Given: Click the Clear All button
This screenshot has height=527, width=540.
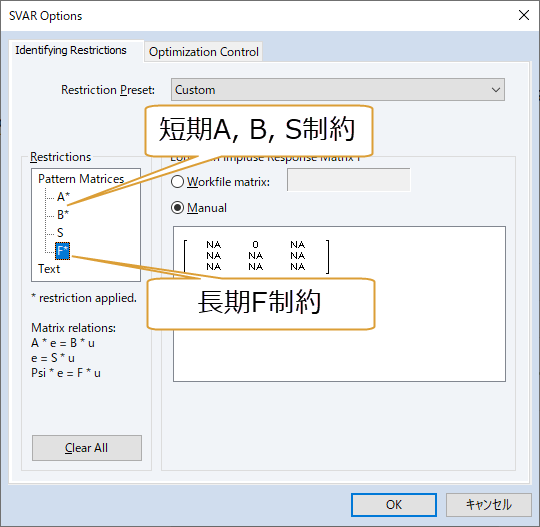Looking at the screenshot, I should (87, 448).
